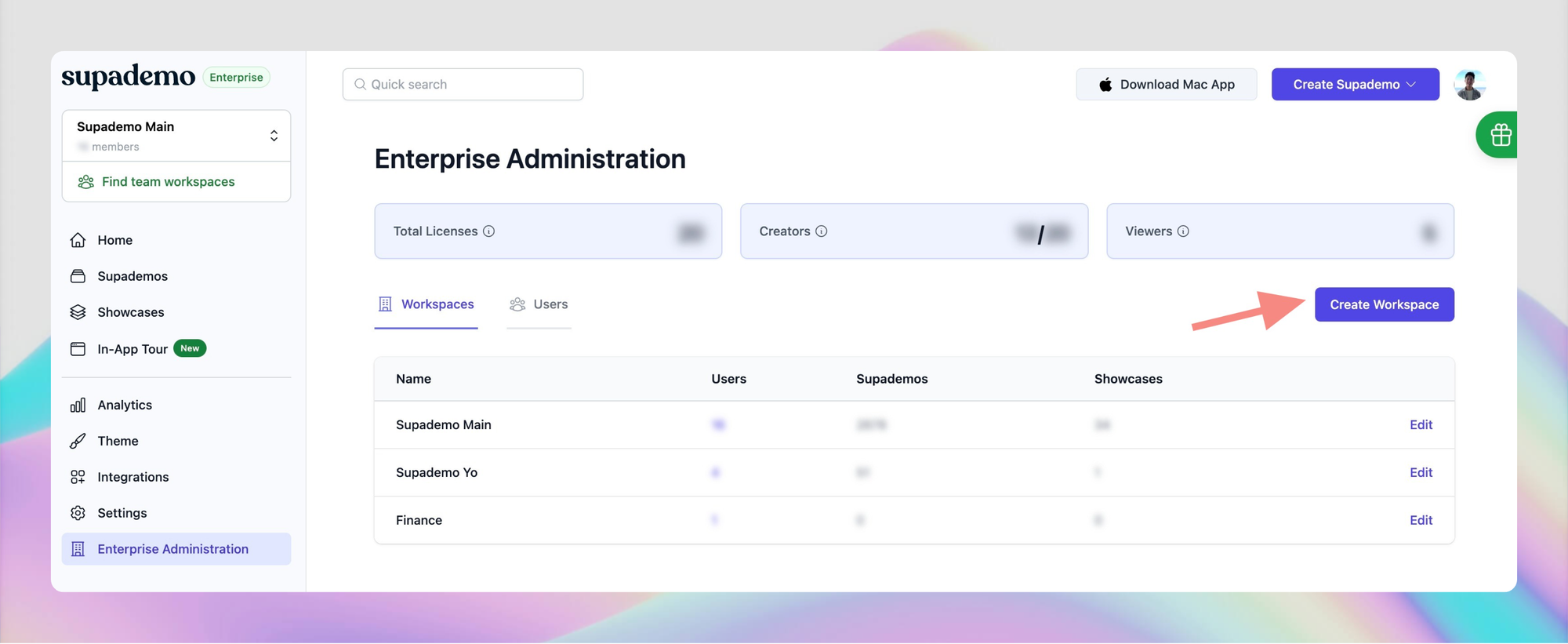
Task: Click the Analytics bar chart icon
Action: [x=78, y=405]
